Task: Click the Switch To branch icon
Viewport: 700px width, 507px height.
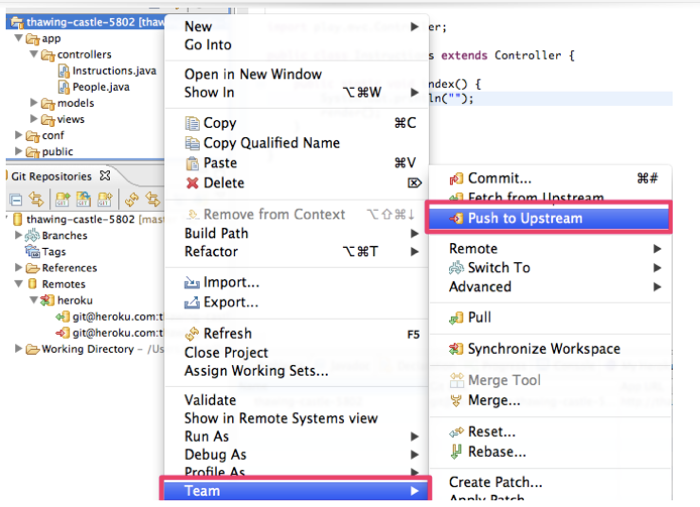Action: tap(456, 268)
